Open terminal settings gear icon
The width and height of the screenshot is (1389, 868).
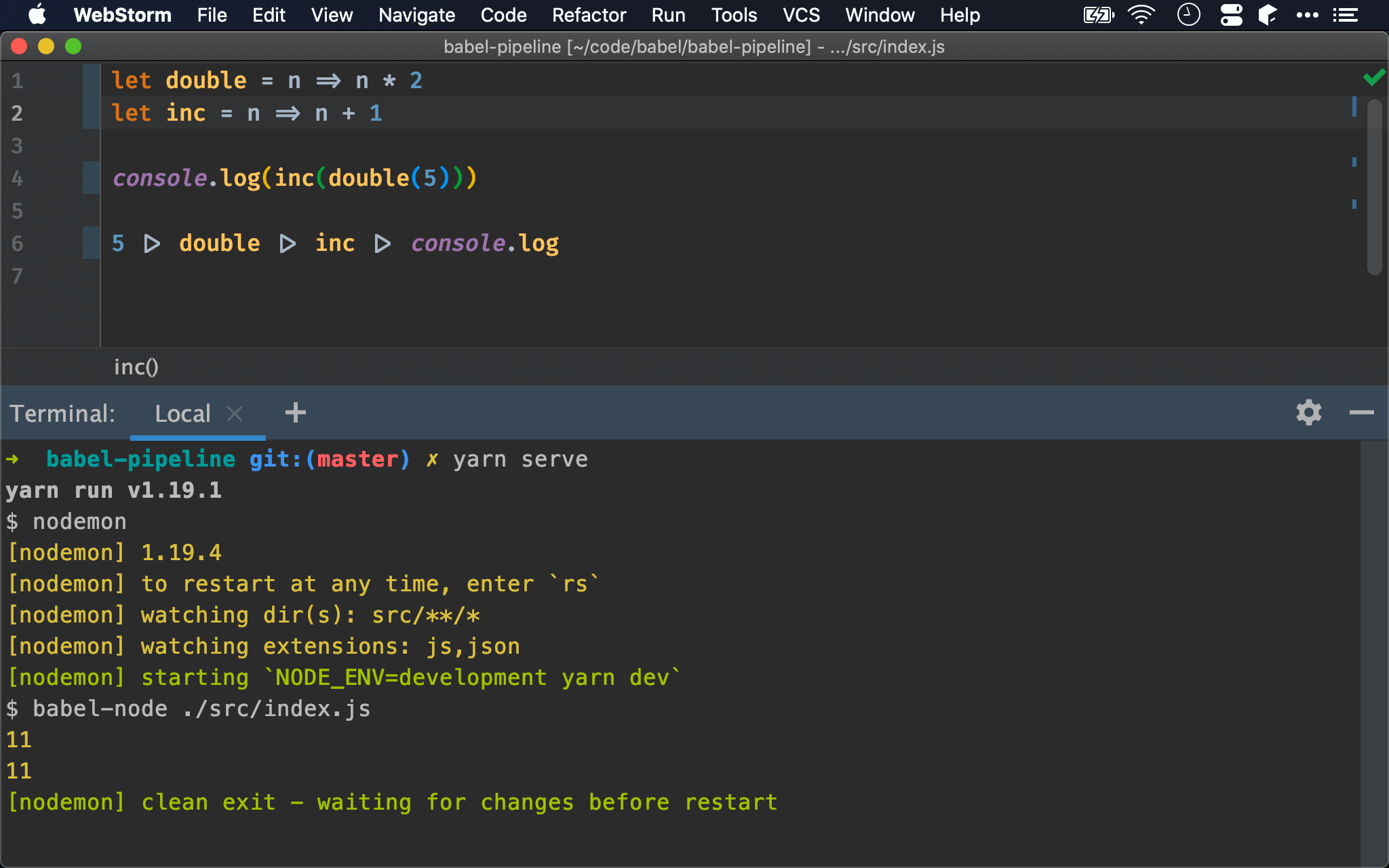1308,412
